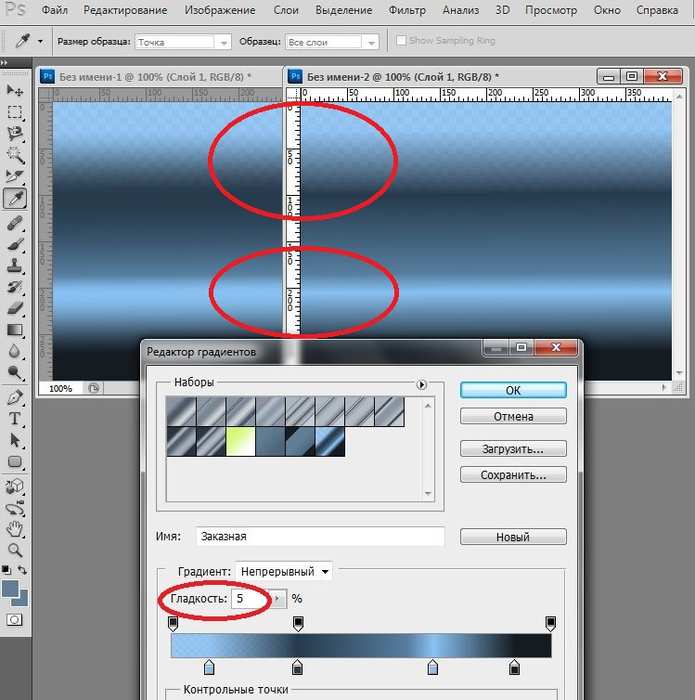Select the Dodge tool
Screen dimensions: 695x700
15,373
